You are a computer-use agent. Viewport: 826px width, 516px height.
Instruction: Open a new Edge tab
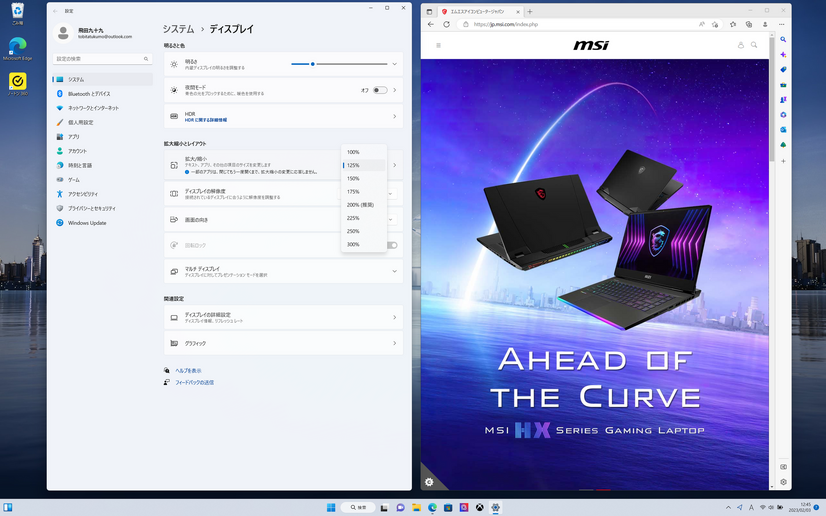529,12
